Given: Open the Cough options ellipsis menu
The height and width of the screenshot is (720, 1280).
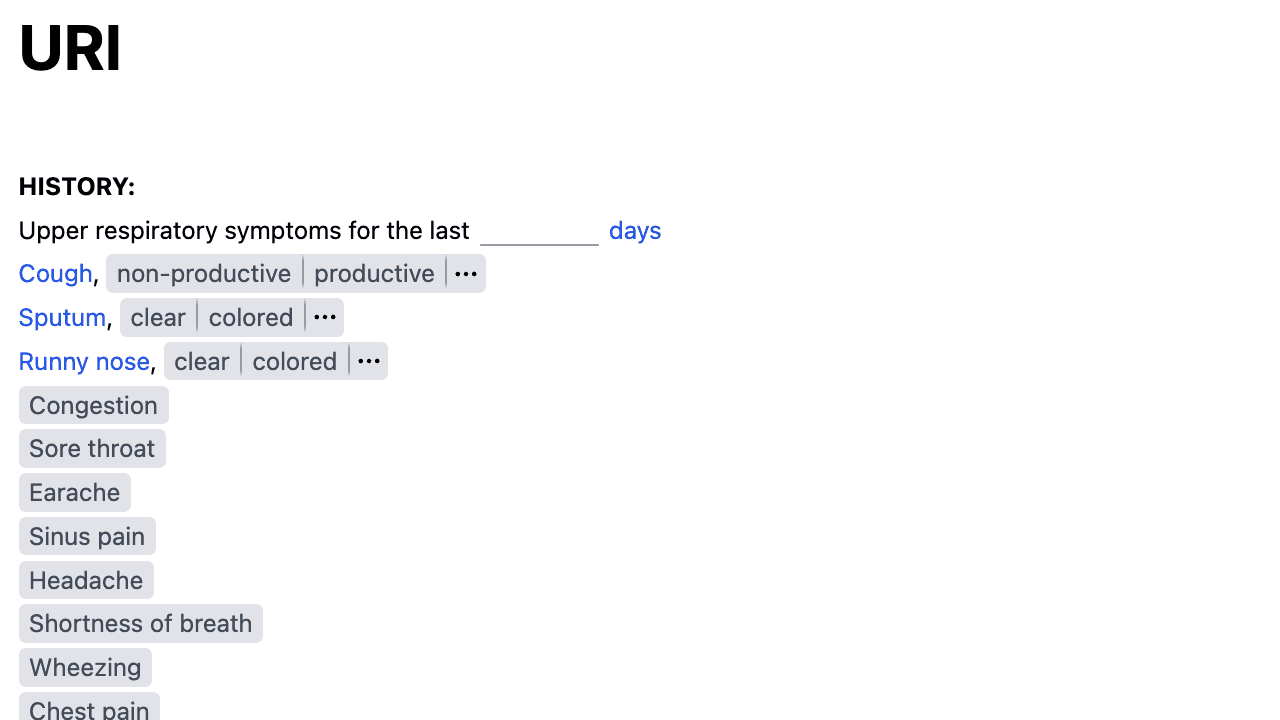Looking at the screenshot, I should pos(466,274).
